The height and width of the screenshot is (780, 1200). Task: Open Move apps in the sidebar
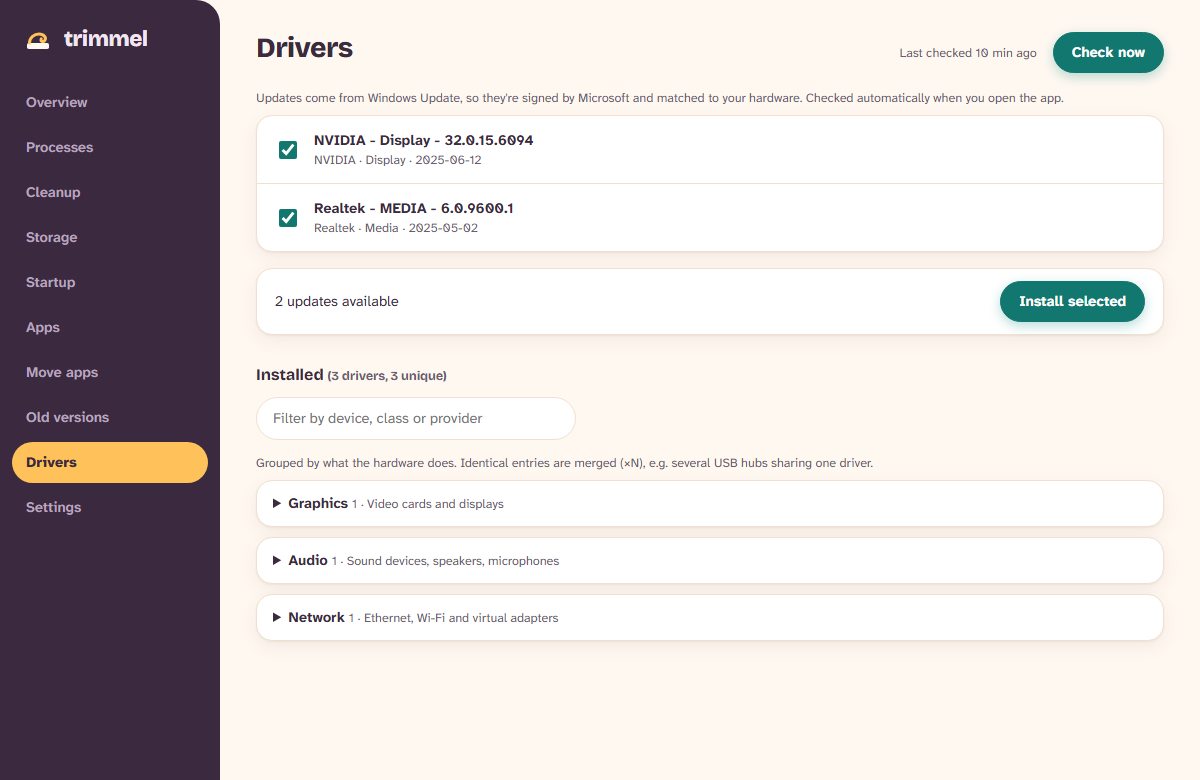pyautogui.click(x=110, y=372)
